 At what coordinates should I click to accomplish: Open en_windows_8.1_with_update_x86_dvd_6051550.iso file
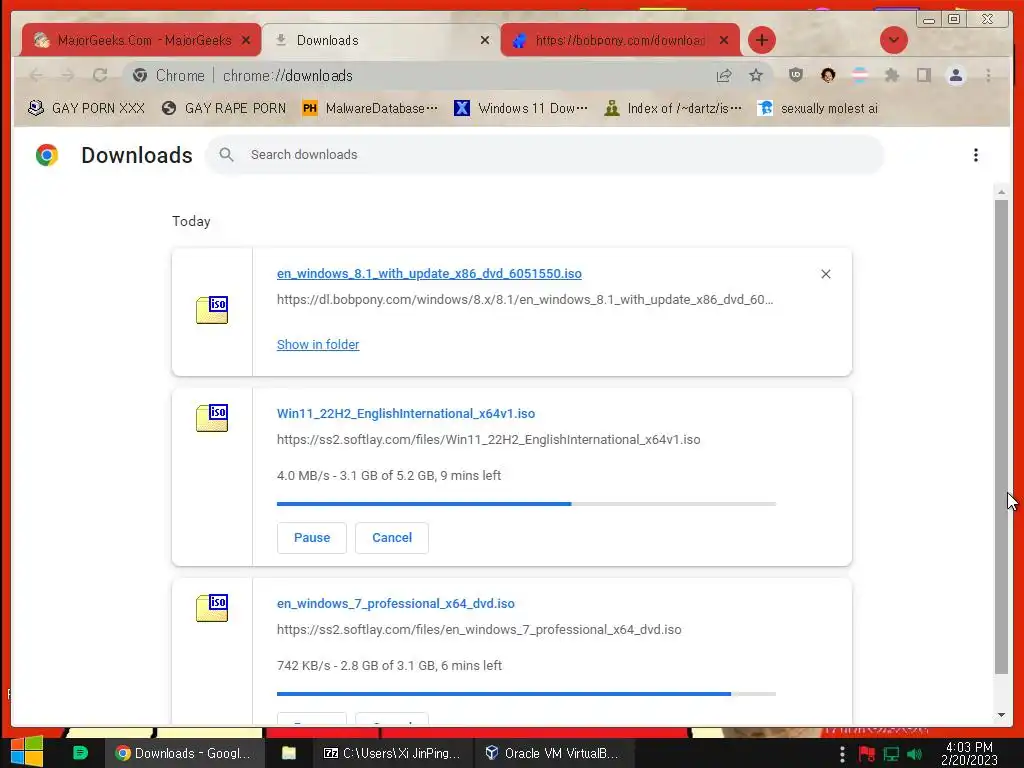click(x=429, y=274)
